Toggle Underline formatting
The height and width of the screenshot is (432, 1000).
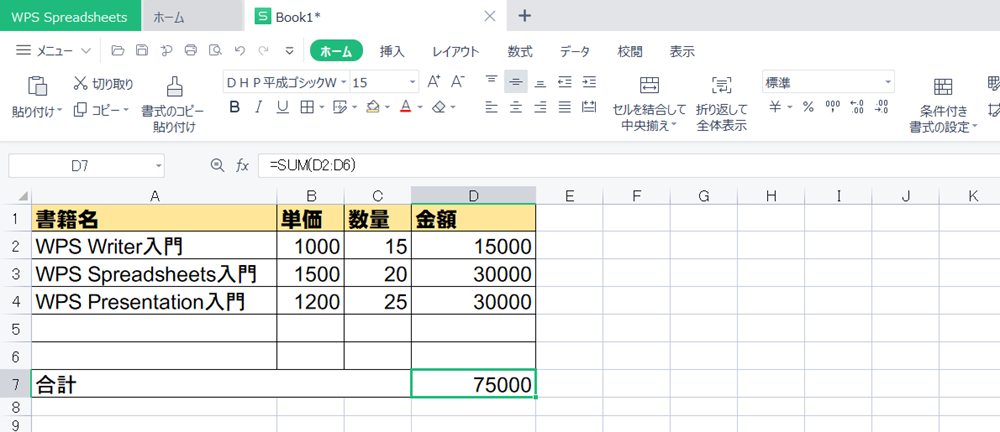[x=283, y=107]
